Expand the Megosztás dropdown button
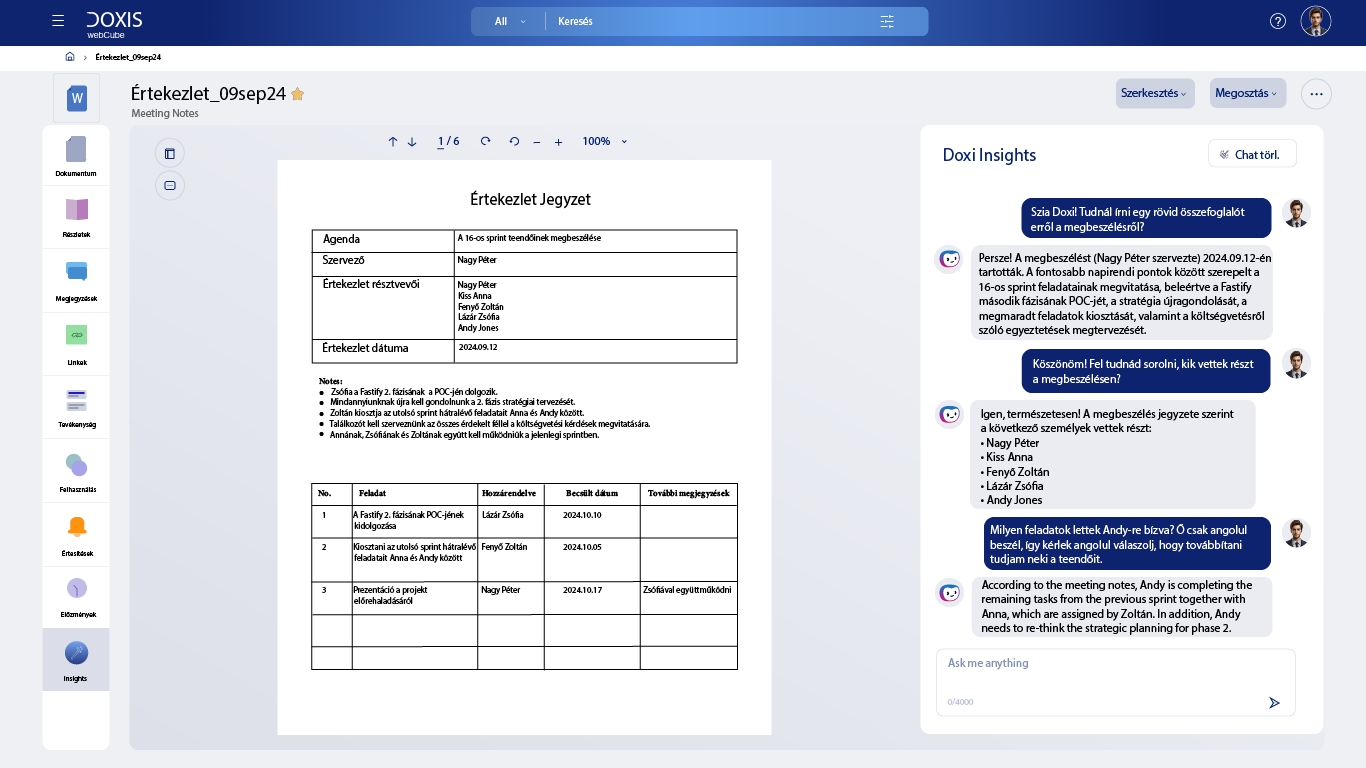 [1248, 93]
